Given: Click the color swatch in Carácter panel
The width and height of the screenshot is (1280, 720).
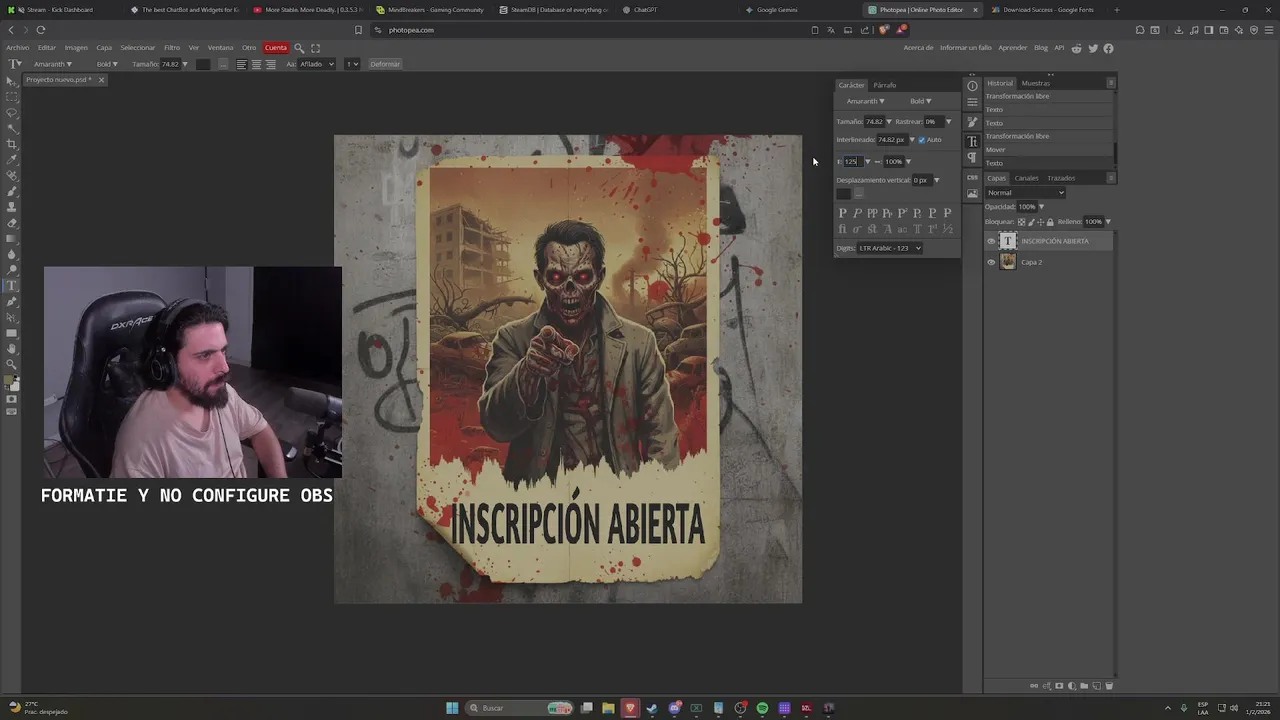Looking at the screenshot, I should point(843,194).
